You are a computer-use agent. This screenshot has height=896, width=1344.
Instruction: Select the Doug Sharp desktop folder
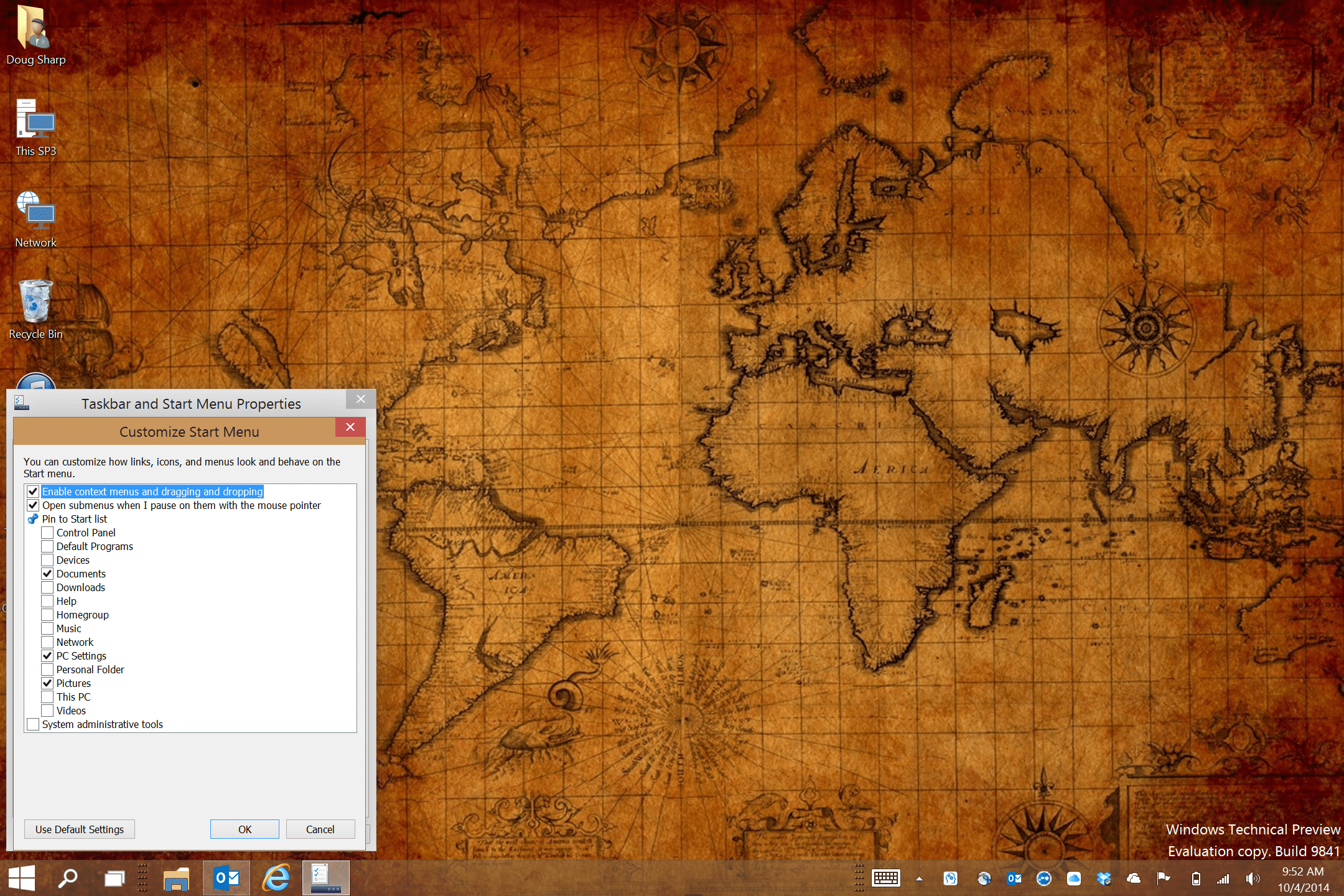35,36
